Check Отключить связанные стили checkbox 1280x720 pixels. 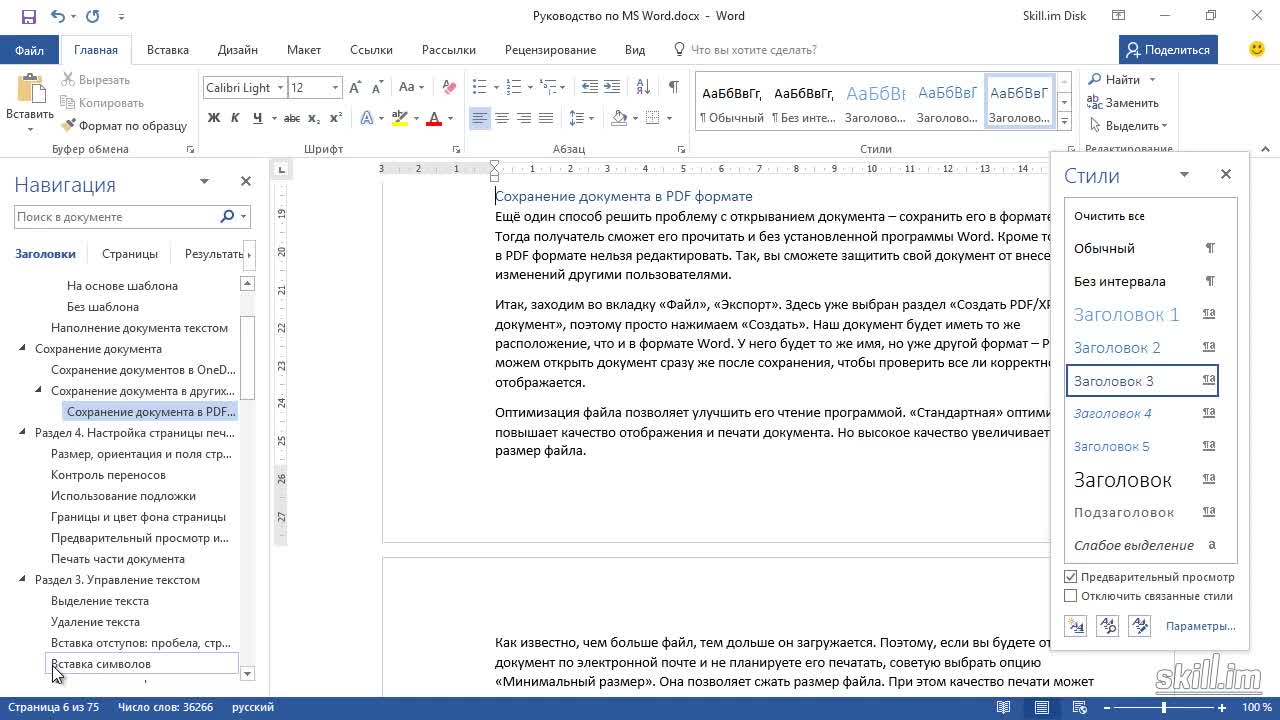click(1071, 596)
